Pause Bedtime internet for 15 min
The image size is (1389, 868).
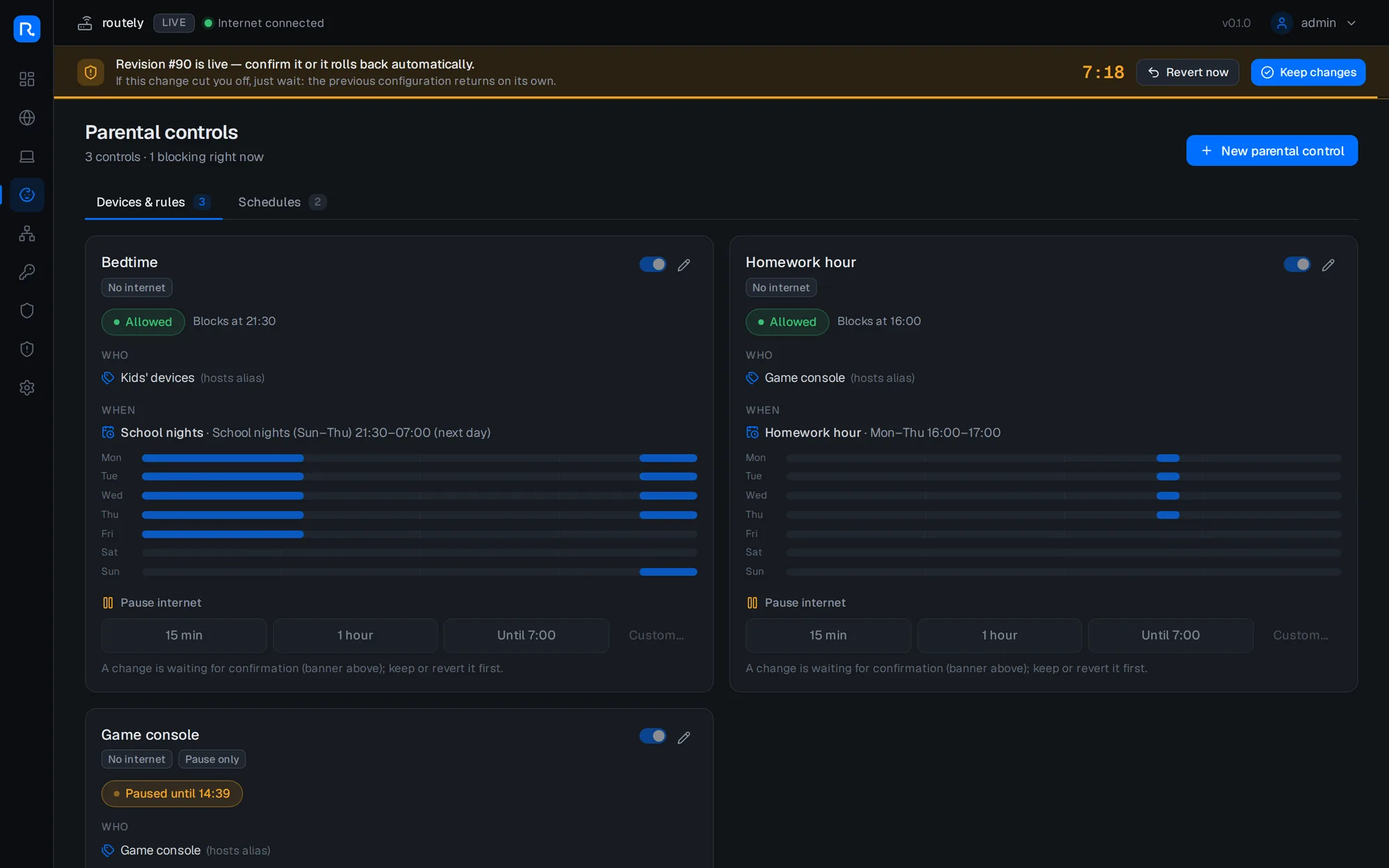pyautogui.click(x=184, y=635)
